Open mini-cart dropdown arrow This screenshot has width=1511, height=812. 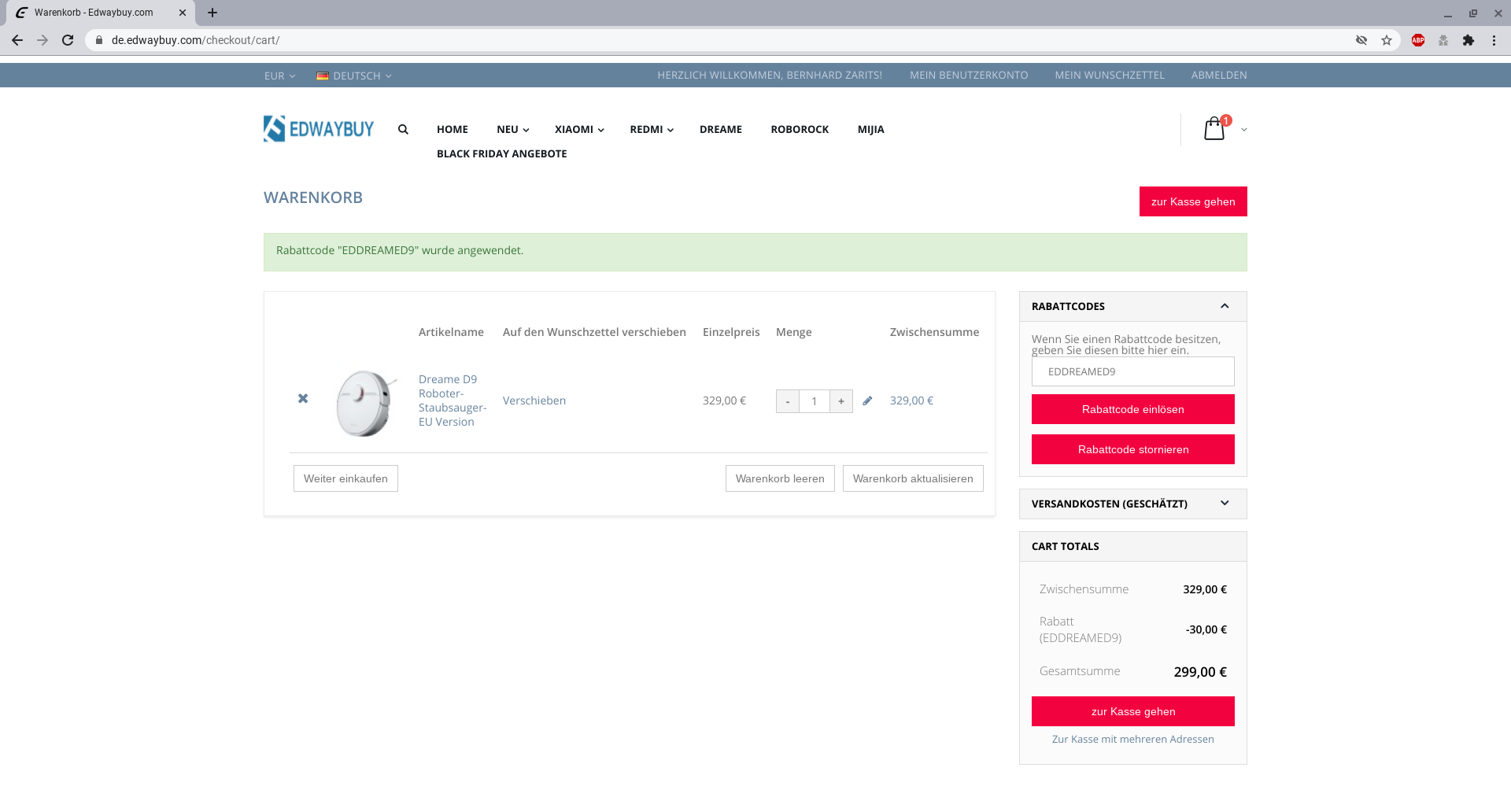[1243, 130]
